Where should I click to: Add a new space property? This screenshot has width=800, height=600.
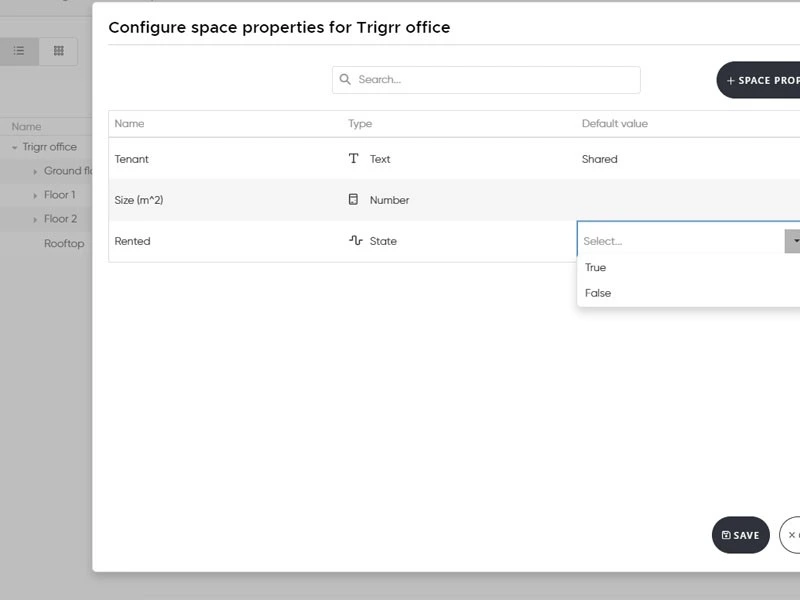pos(760,80)
